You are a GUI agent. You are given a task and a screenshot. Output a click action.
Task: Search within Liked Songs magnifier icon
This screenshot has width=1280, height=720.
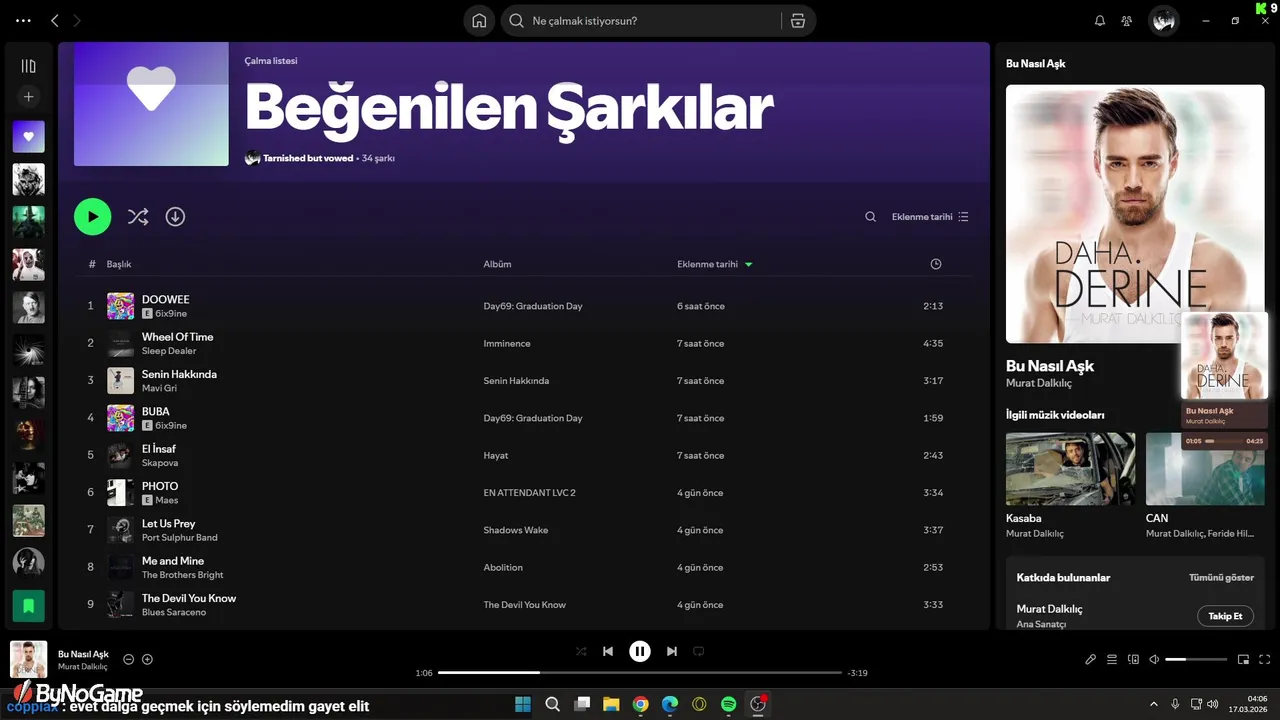870,217
